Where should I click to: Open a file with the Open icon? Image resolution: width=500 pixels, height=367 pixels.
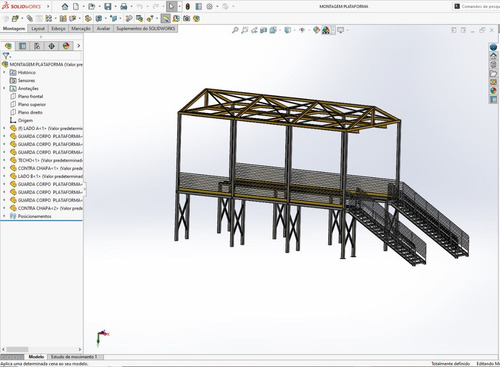pyautogui.click(x=91, y=6)
